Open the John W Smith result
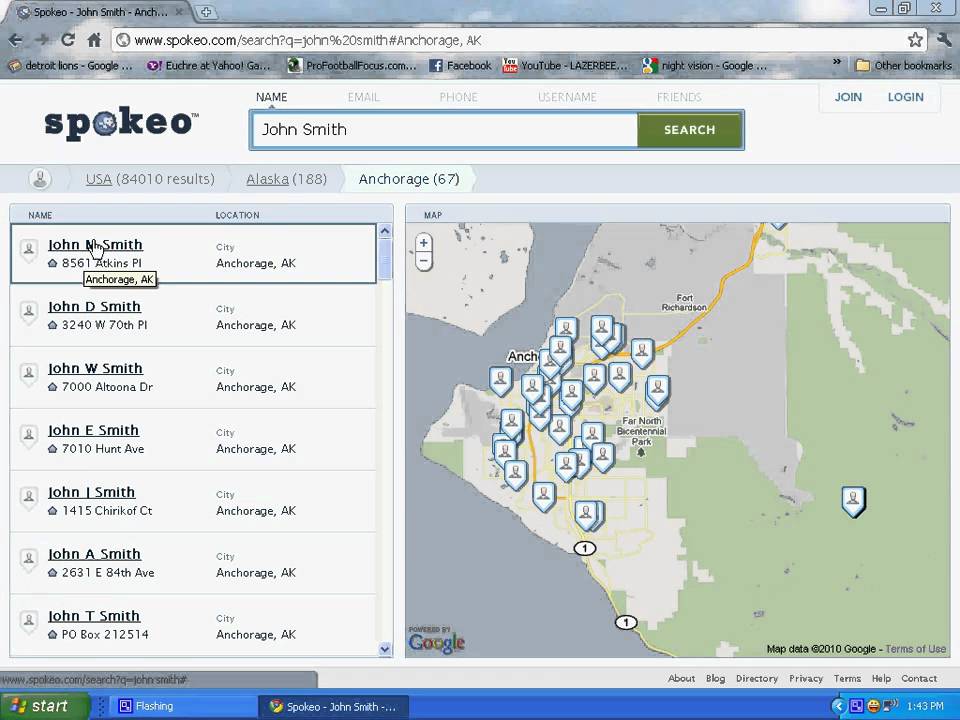Viewport: 960px width, 720px height. coord(96,368)
